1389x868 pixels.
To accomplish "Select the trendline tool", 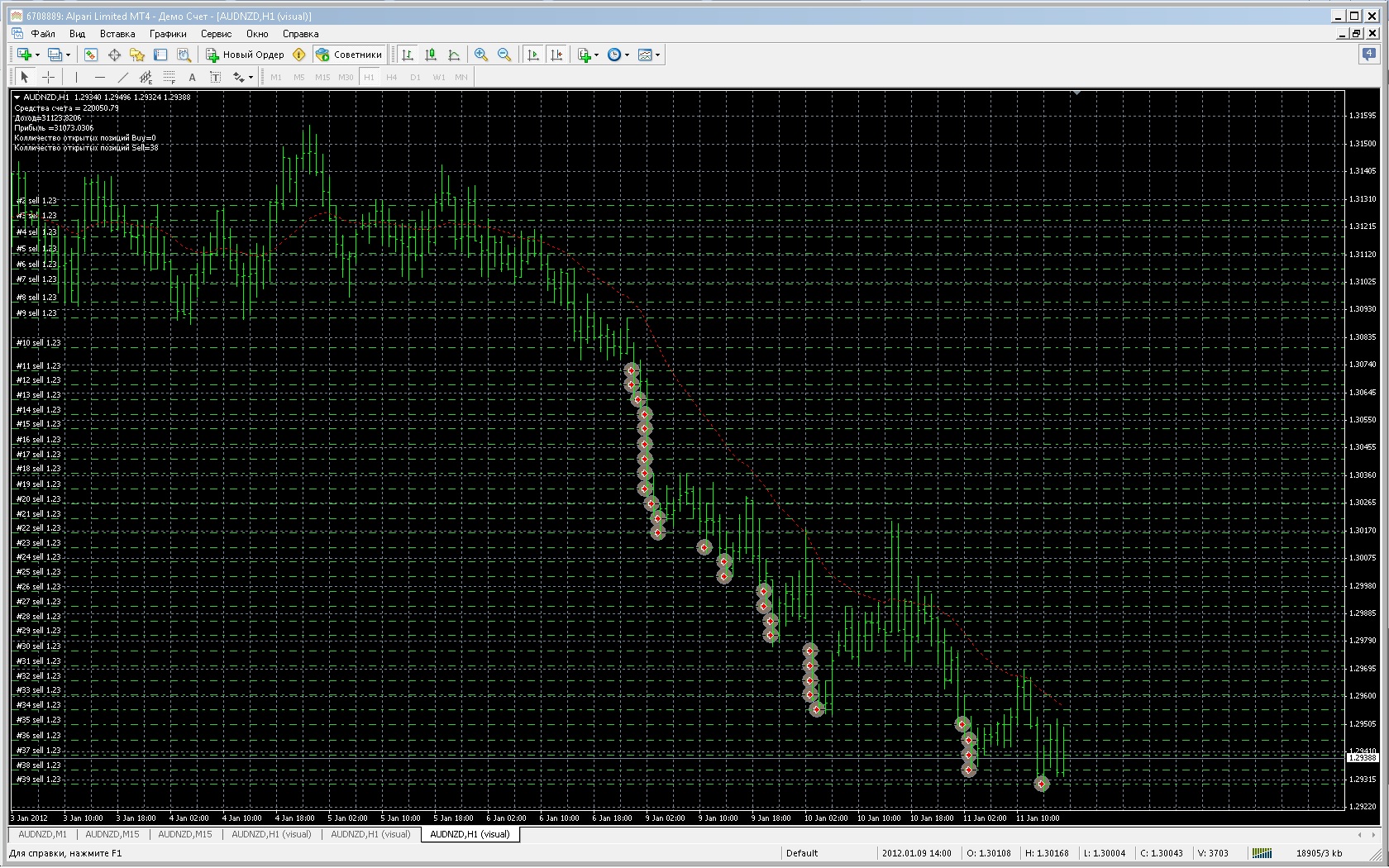I will [x=122, y=77].
